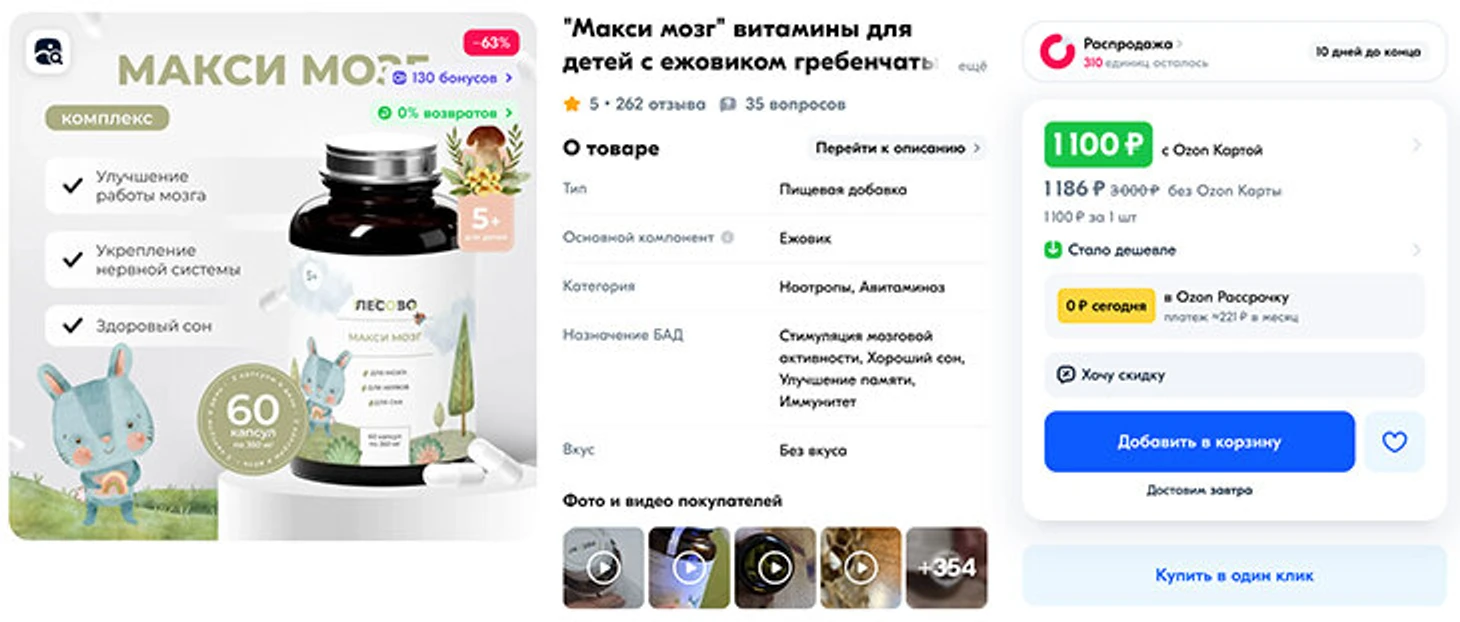Play the fourth customer video thumbnail
The image size is (1460, 622).
point(861,568)
